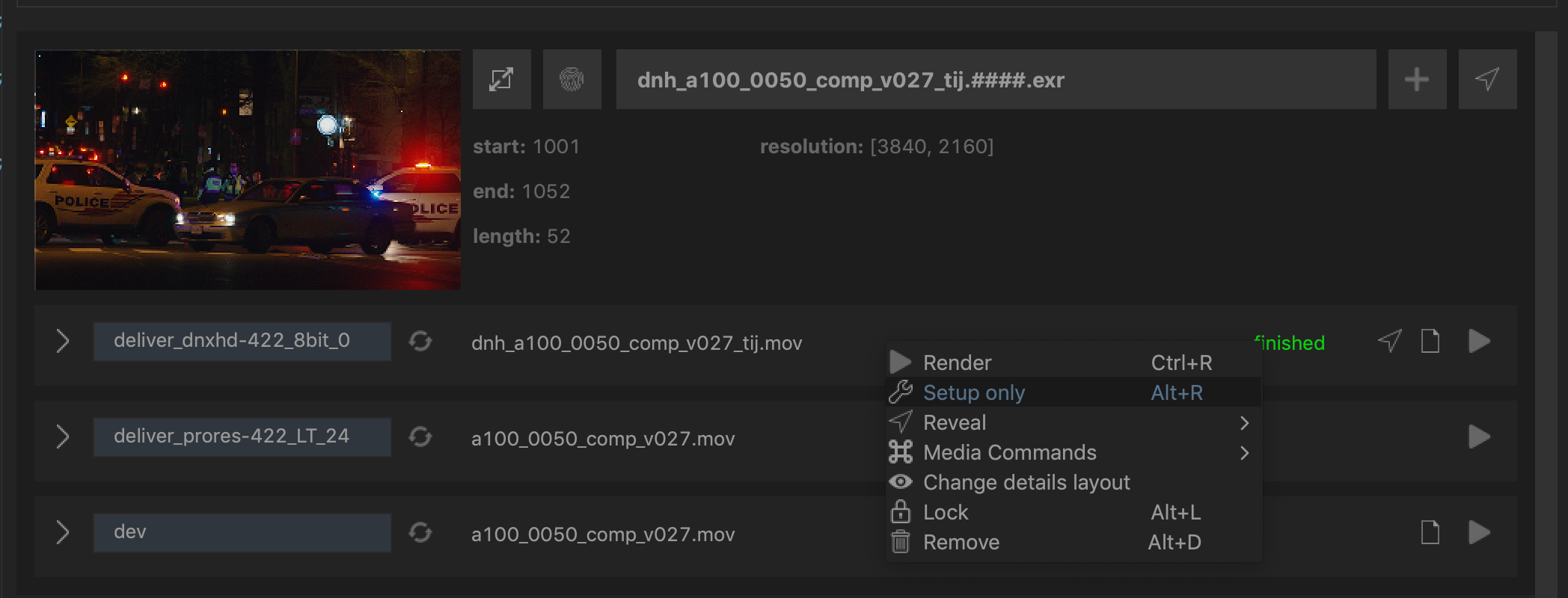1568x598 pixels.
Task: Click reveal arrow icon on the dnxhd row
Action: [x=1389, y=342]
